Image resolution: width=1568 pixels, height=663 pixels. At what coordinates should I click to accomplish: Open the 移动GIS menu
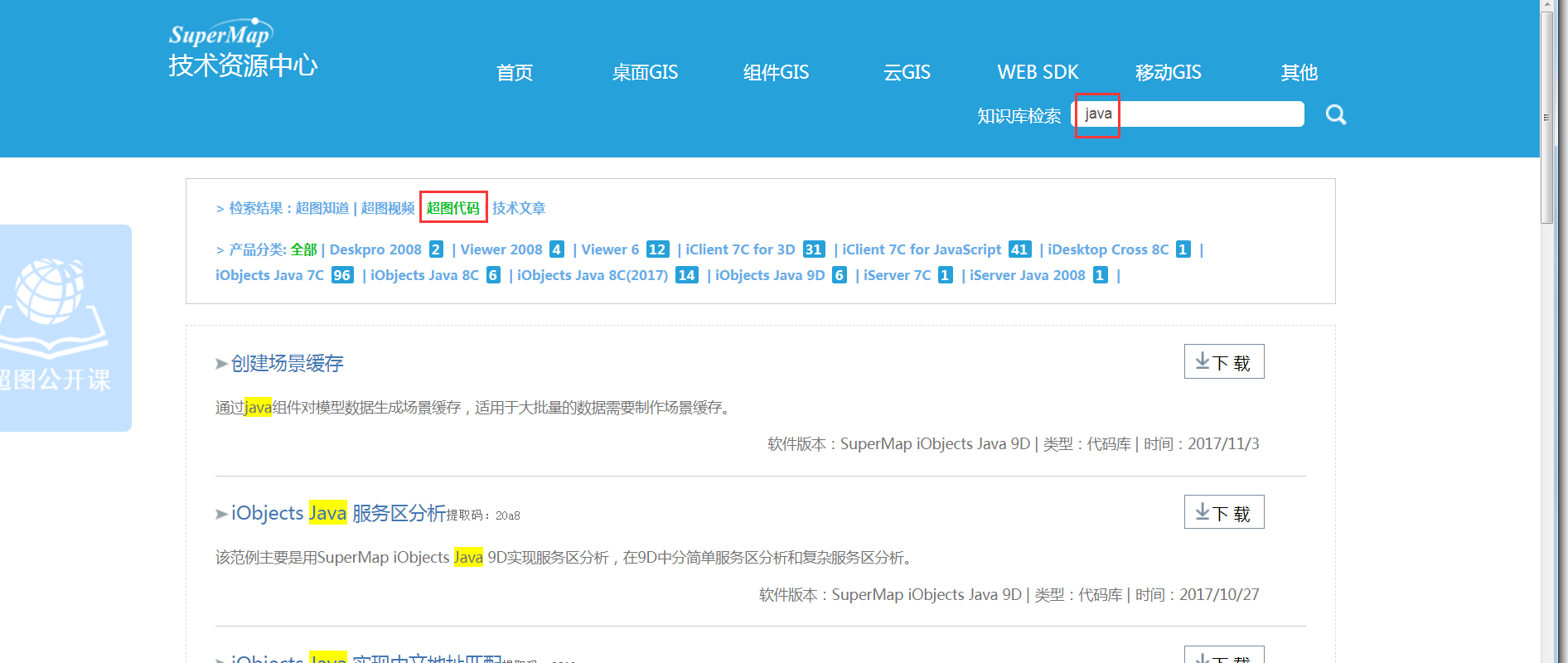point(1169,73)
